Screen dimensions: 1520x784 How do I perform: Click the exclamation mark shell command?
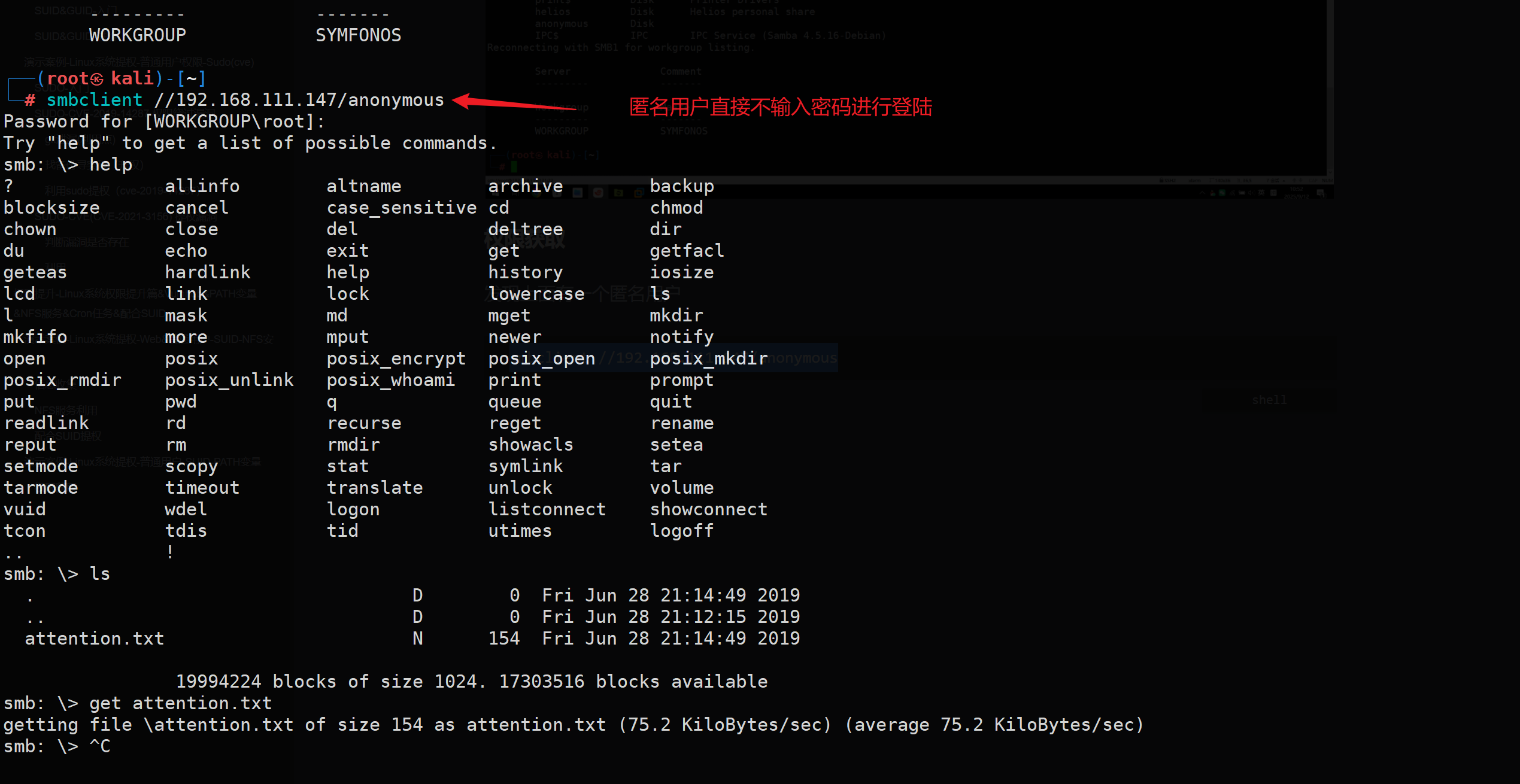click(170, 552)
